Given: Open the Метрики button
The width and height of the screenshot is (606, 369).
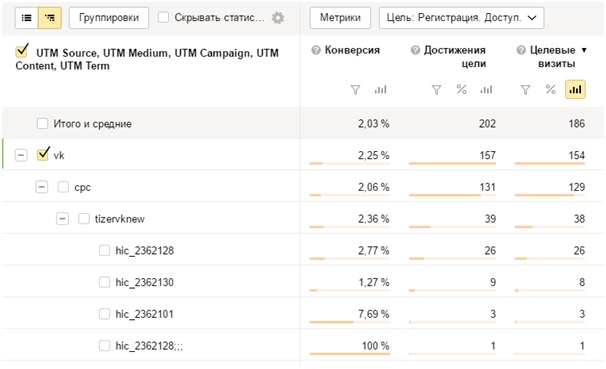Looking at the screenshot, I should [340, 18].
